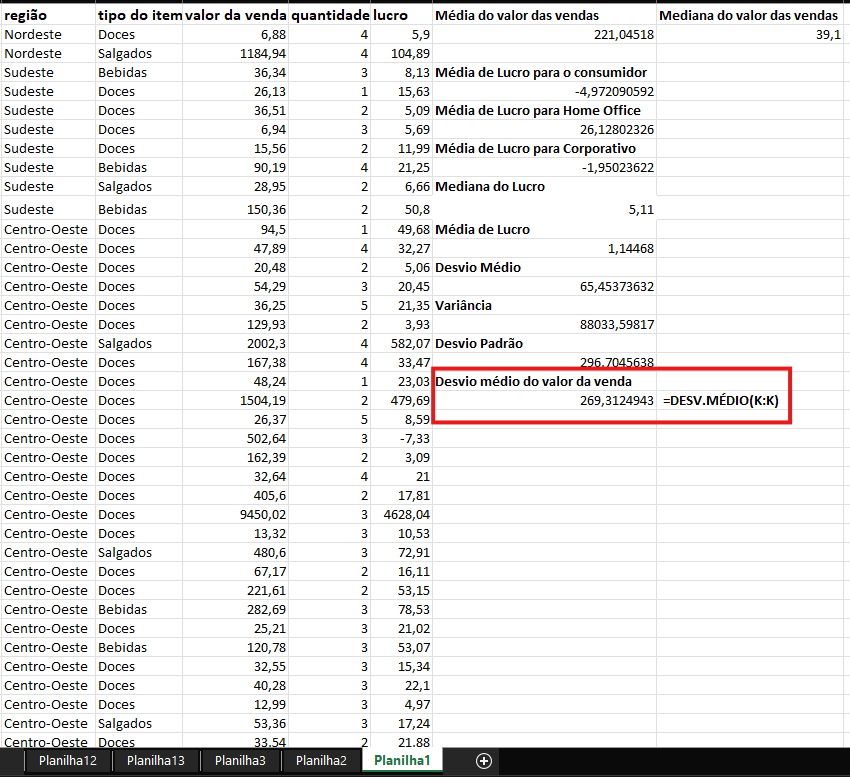Click the sale value cell 1504,19
Viewport: 850px width, 777px height.
click(x=235, y=400)
